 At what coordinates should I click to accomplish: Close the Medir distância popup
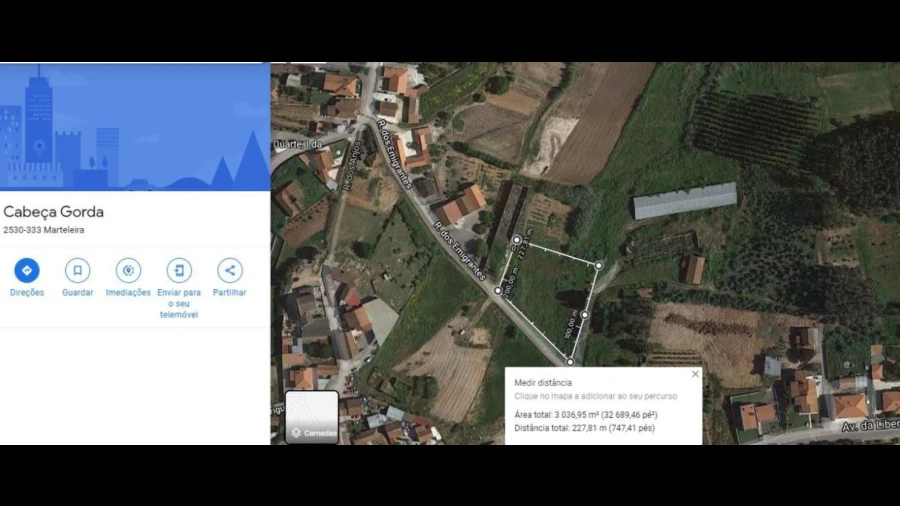point(695,374)
